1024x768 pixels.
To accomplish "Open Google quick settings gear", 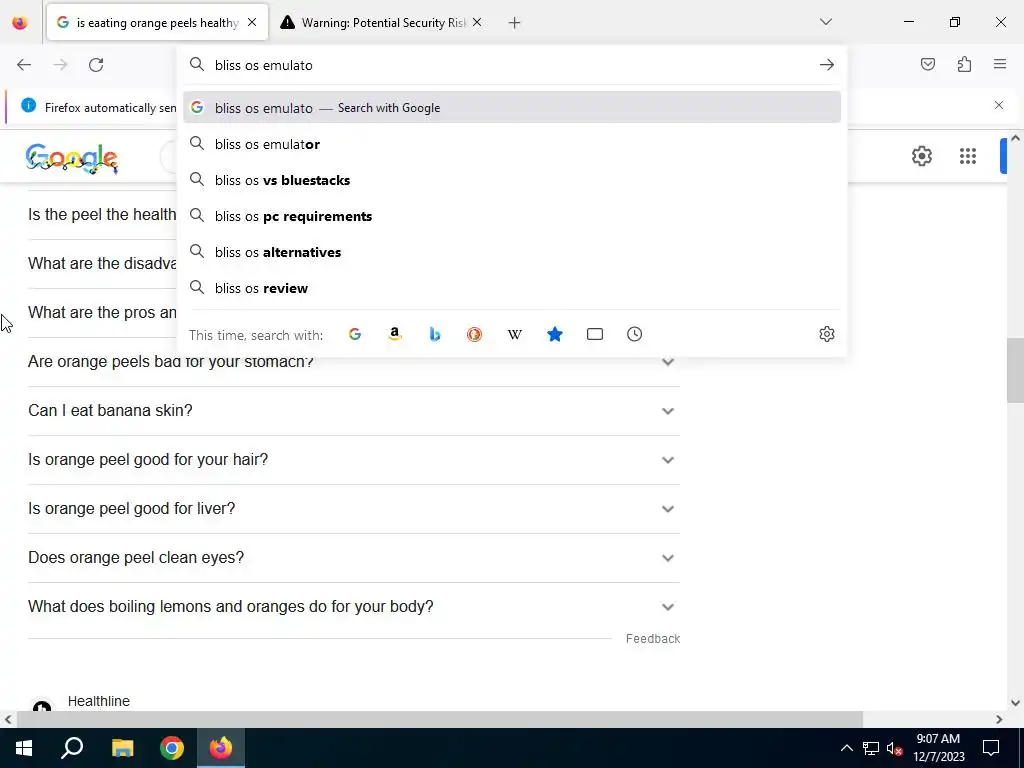I will tap(921, 156).
